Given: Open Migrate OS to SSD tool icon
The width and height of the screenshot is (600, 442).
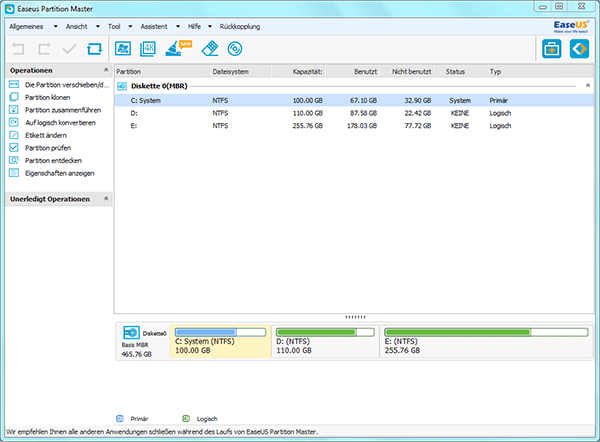Looking at the screenshot, I should 123,49.
